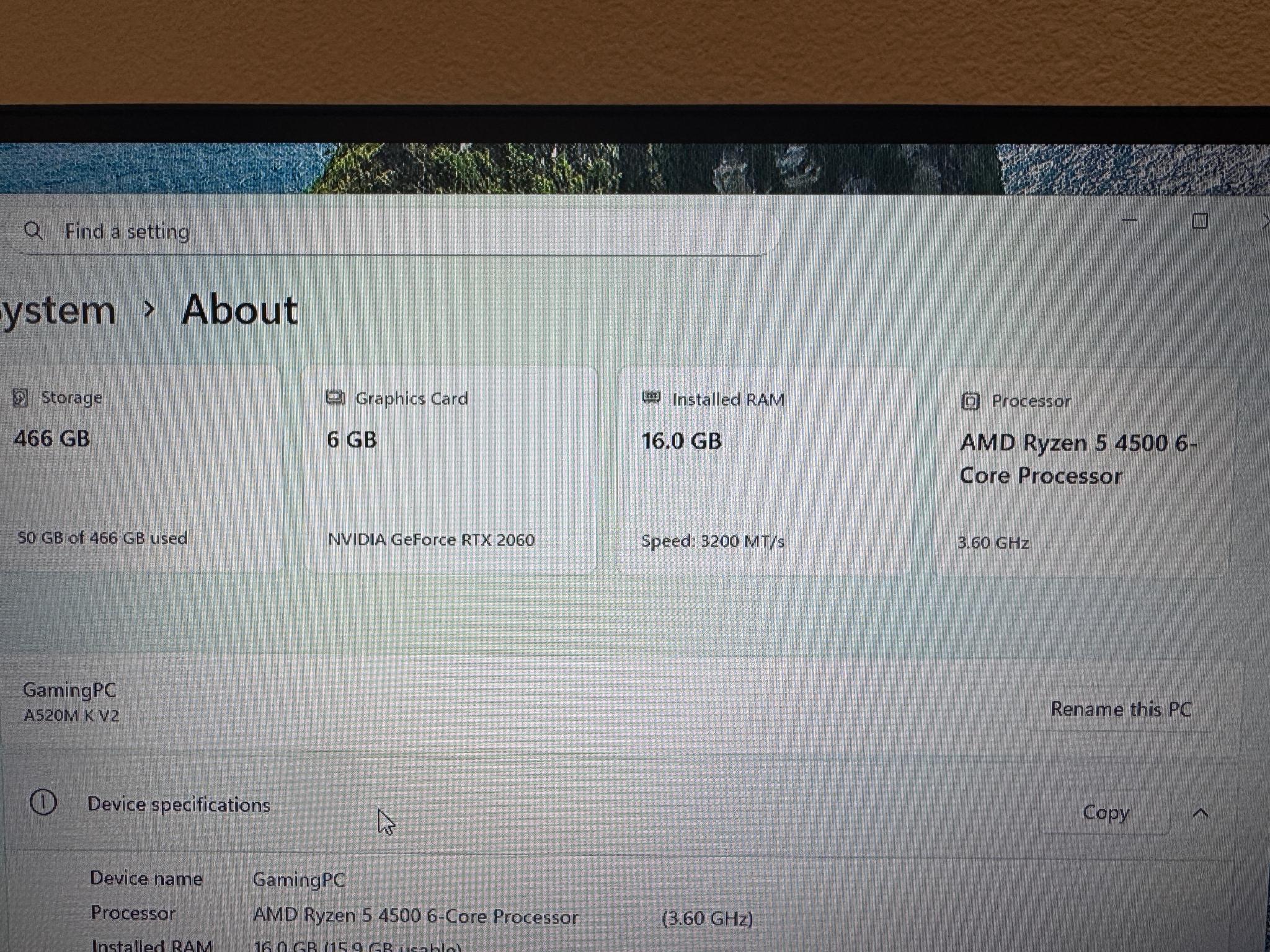Click the Storage card icon

pos(20,398)
